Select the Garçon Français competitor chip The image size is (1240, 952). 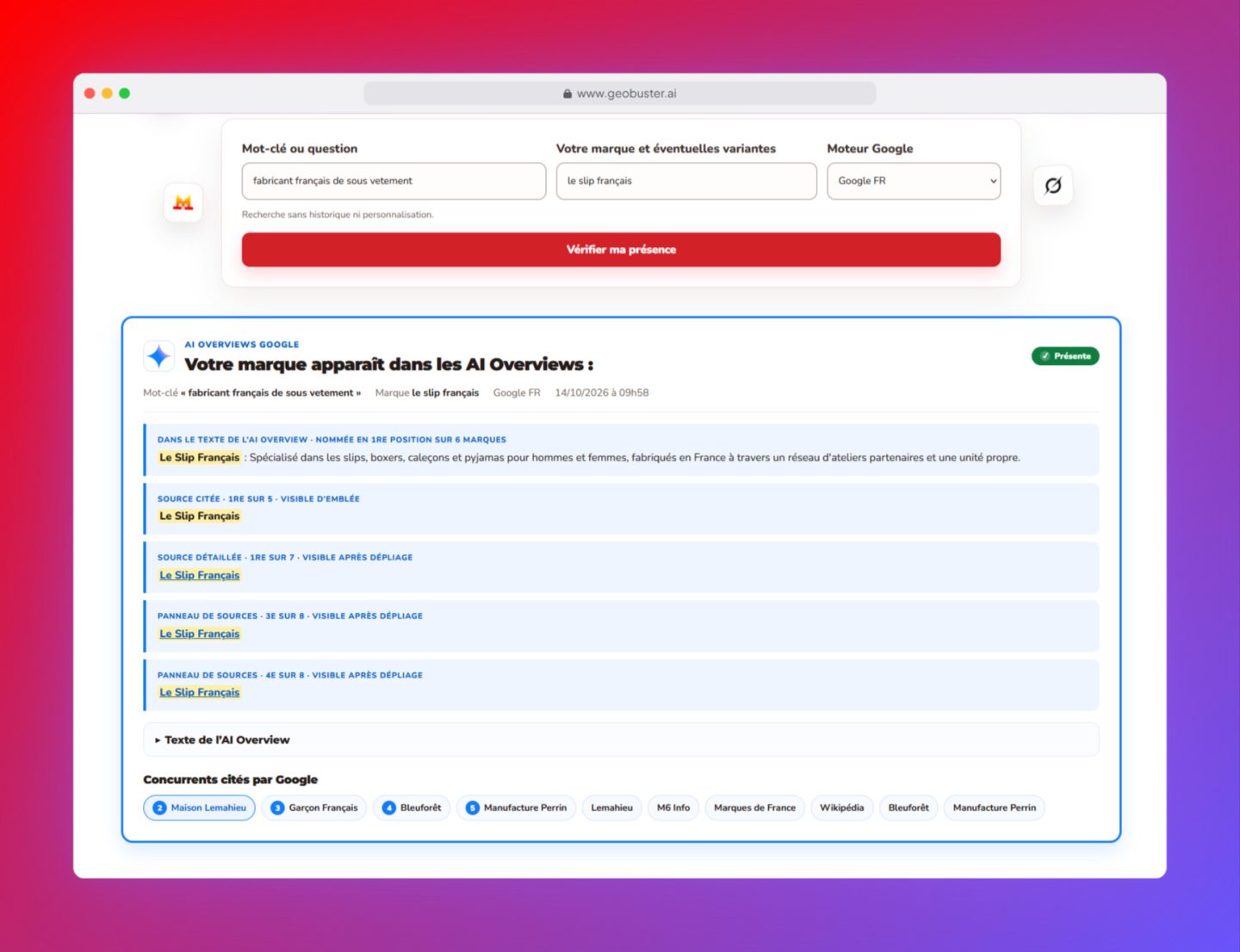pyautogui.click(x=314, y=807)
